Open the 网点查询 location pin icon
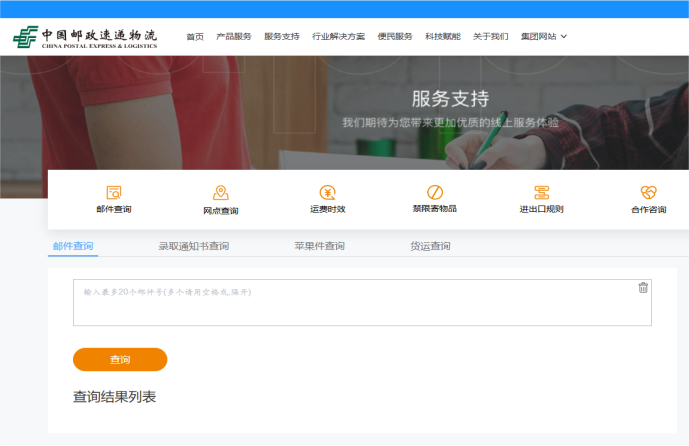The width and height of the screenshot is (689, 446). [221, 193]
